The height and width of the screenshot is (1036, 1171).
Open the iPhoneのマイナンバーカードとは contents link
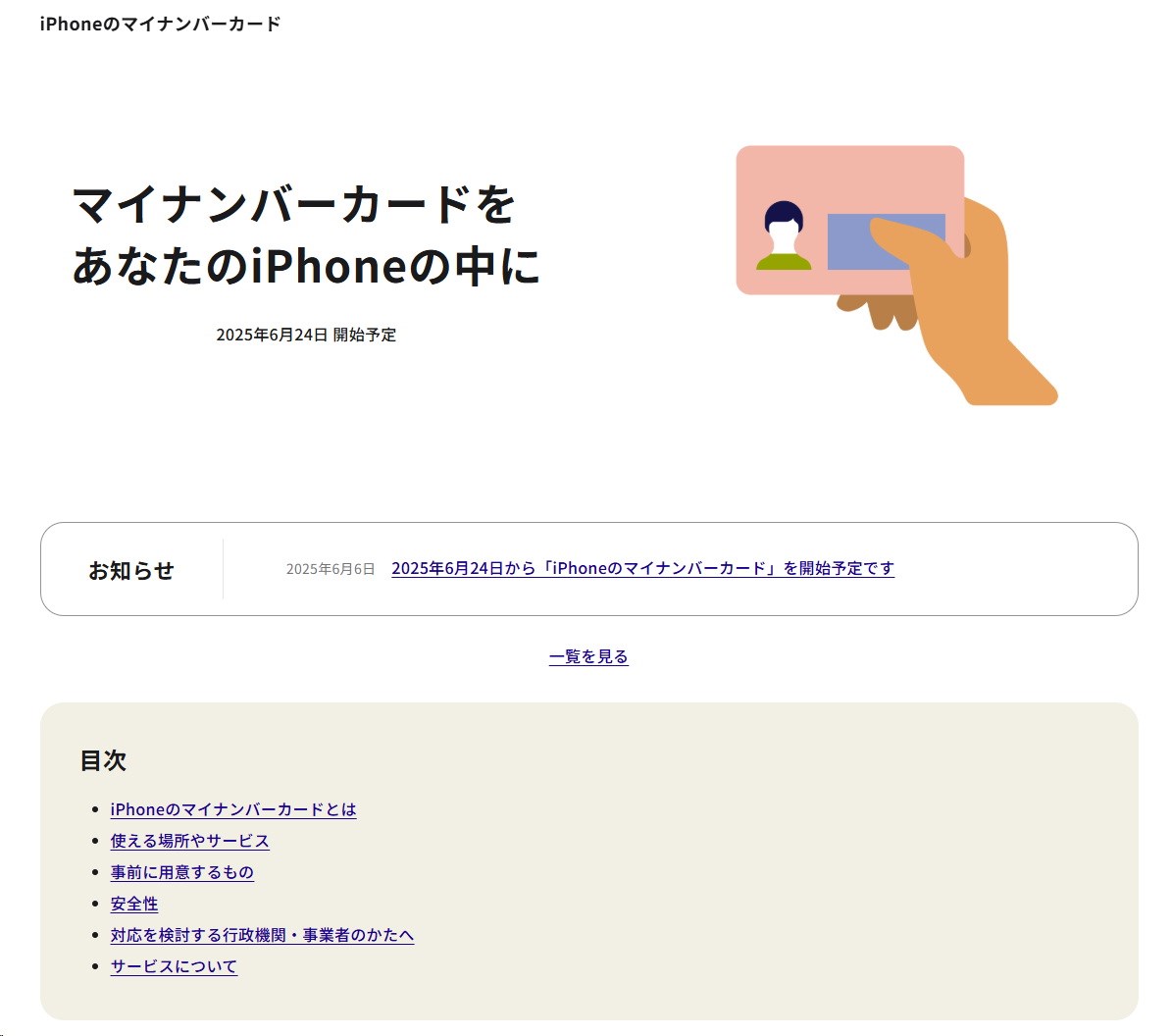[x=233, y=809]
